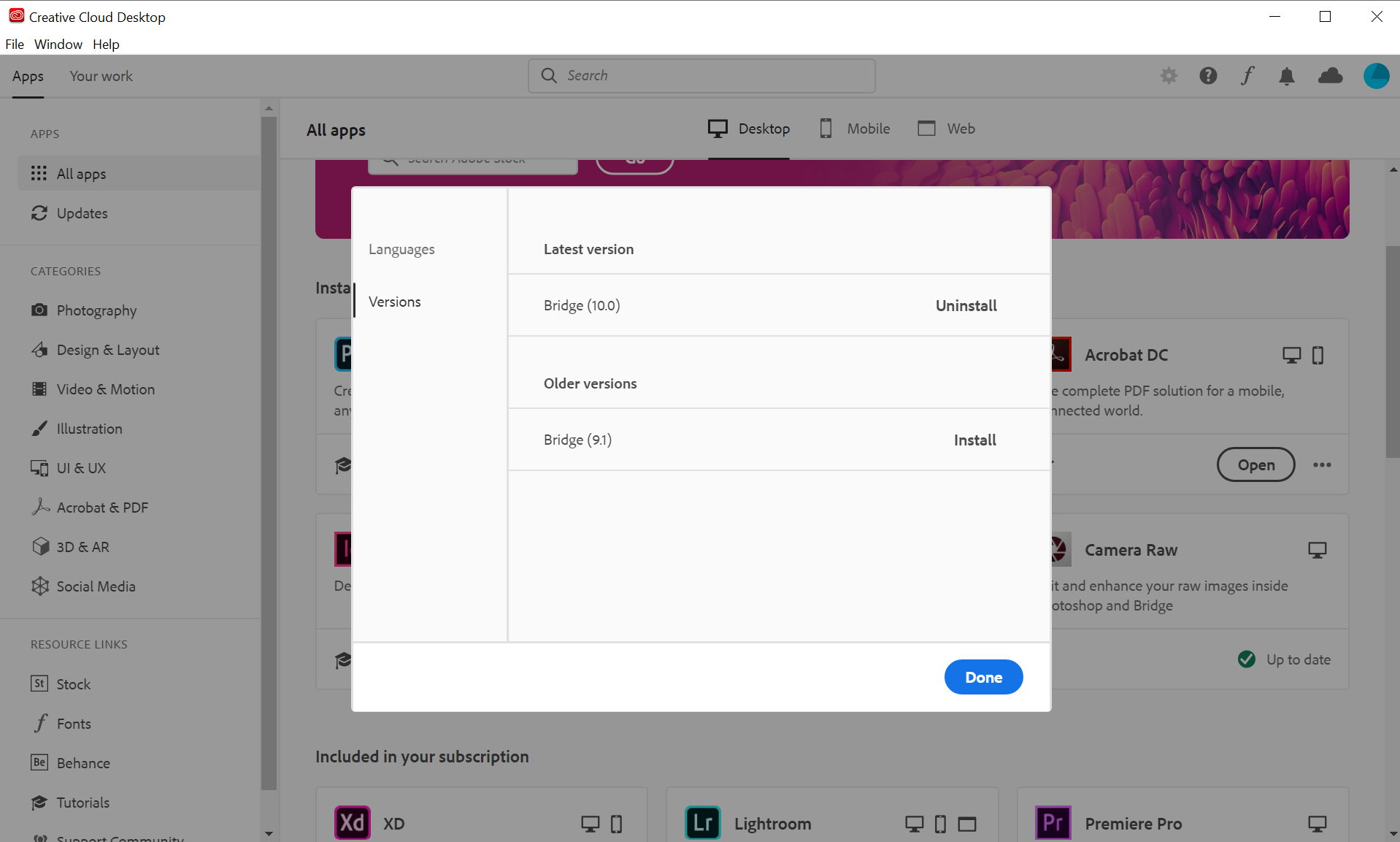The image size is (1400, 842).
Task: Switch to the Mobile tab
Action: point(854,129)
